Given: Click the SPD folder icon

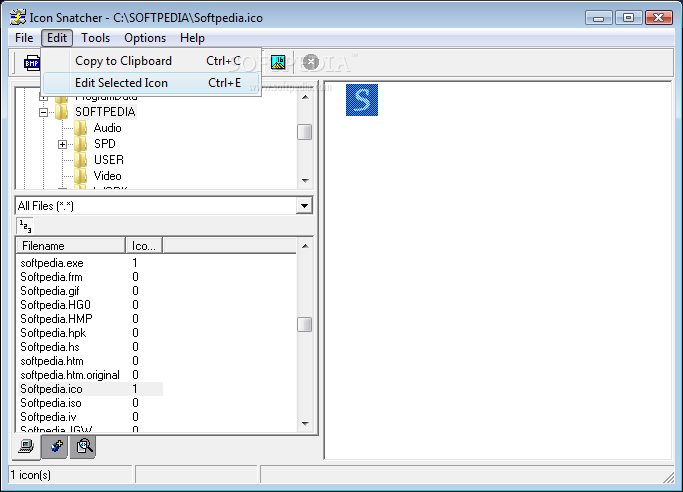Looking at the screenshot, I should coord(80,144).
